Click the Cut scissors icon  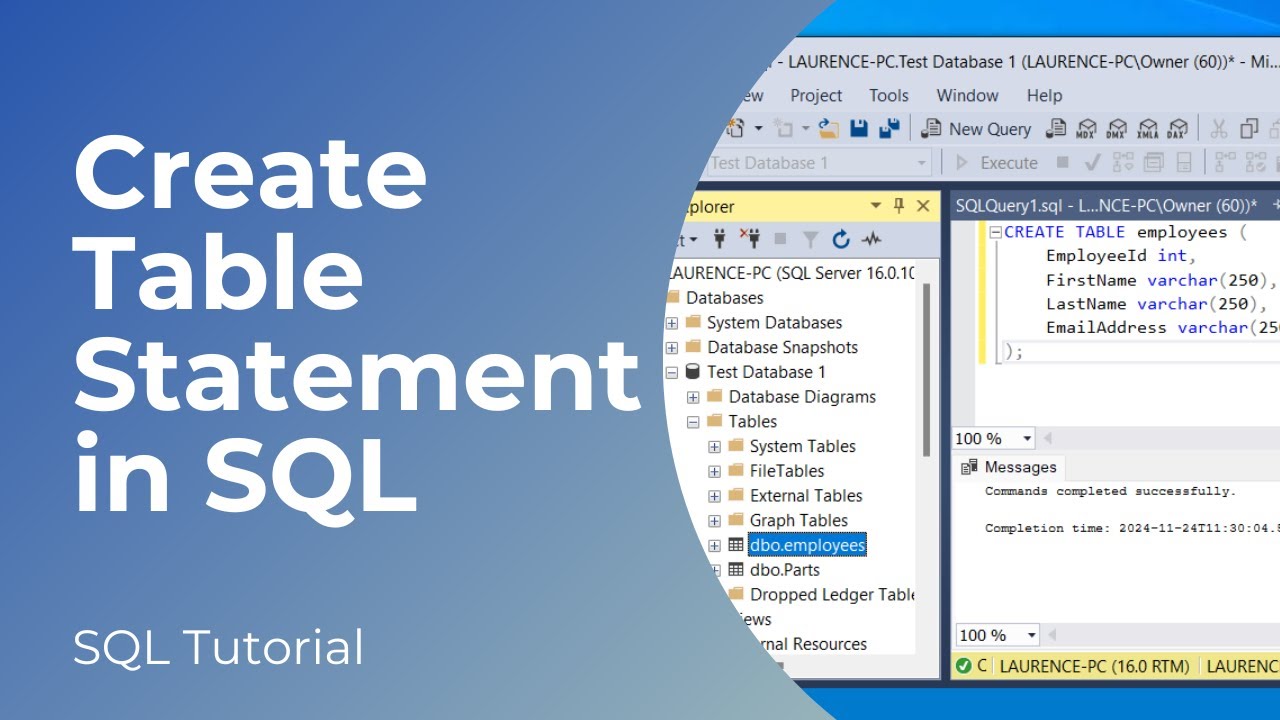click(x=1218, y=128)
